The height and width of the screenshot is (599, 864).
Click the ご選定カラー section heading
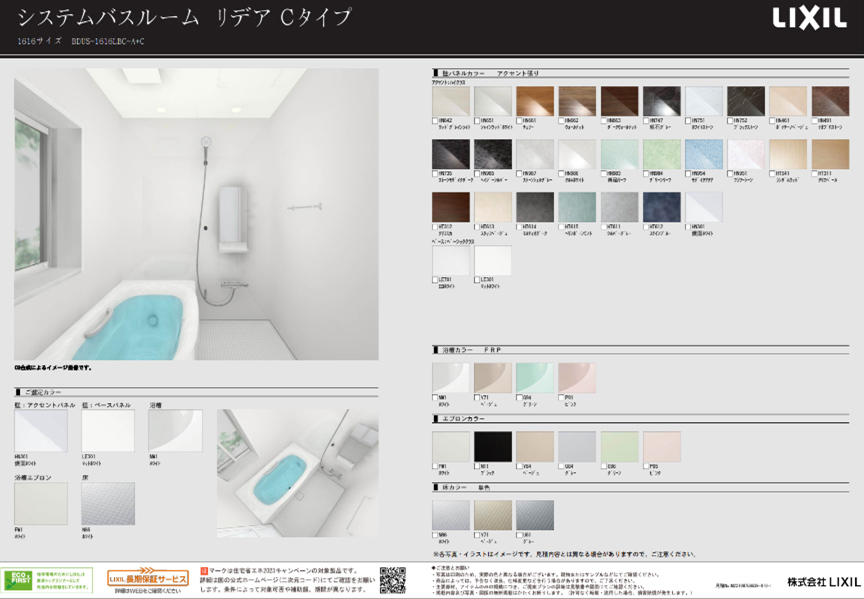point(43,392)
